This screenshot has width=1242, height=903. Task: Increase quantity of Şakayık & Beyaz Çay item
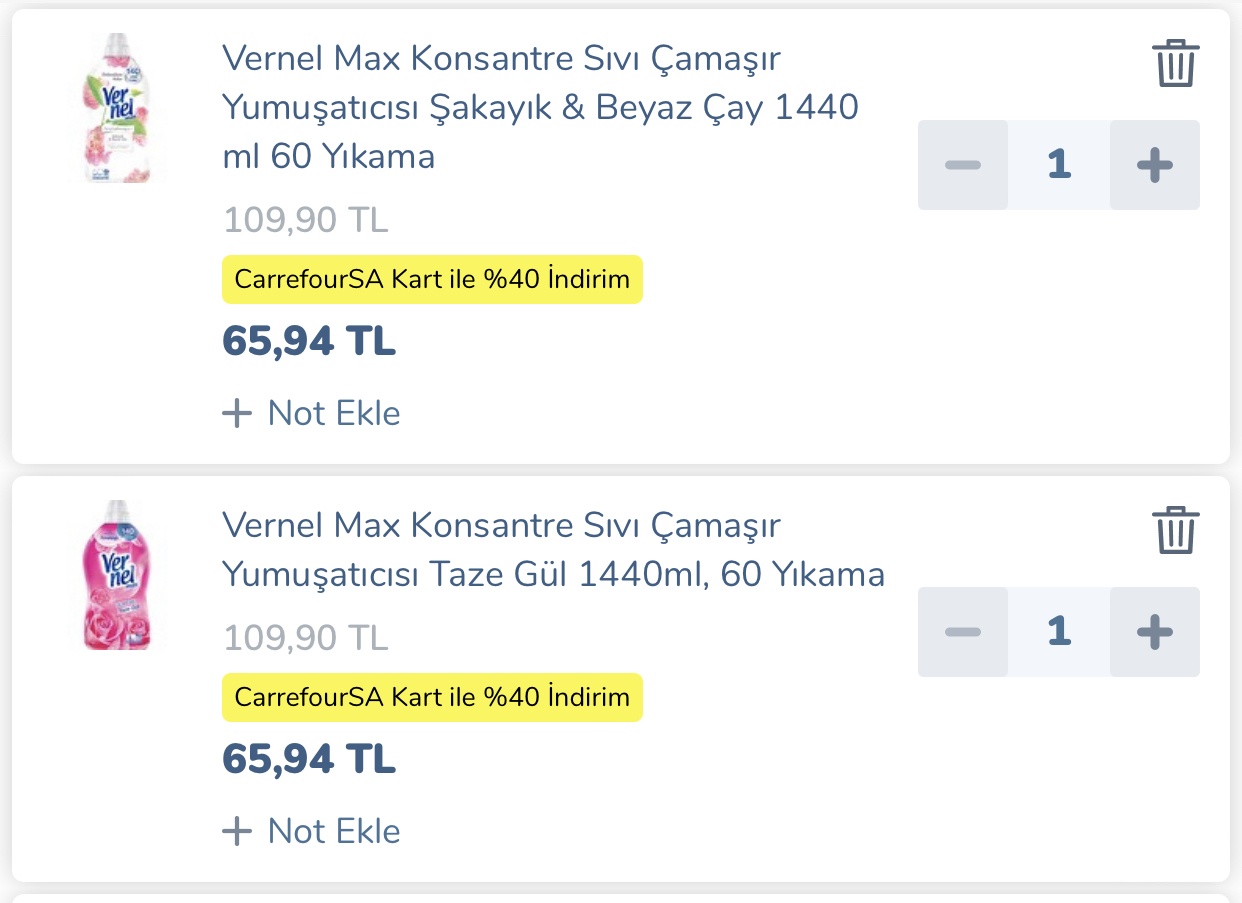click(1155, 165)
